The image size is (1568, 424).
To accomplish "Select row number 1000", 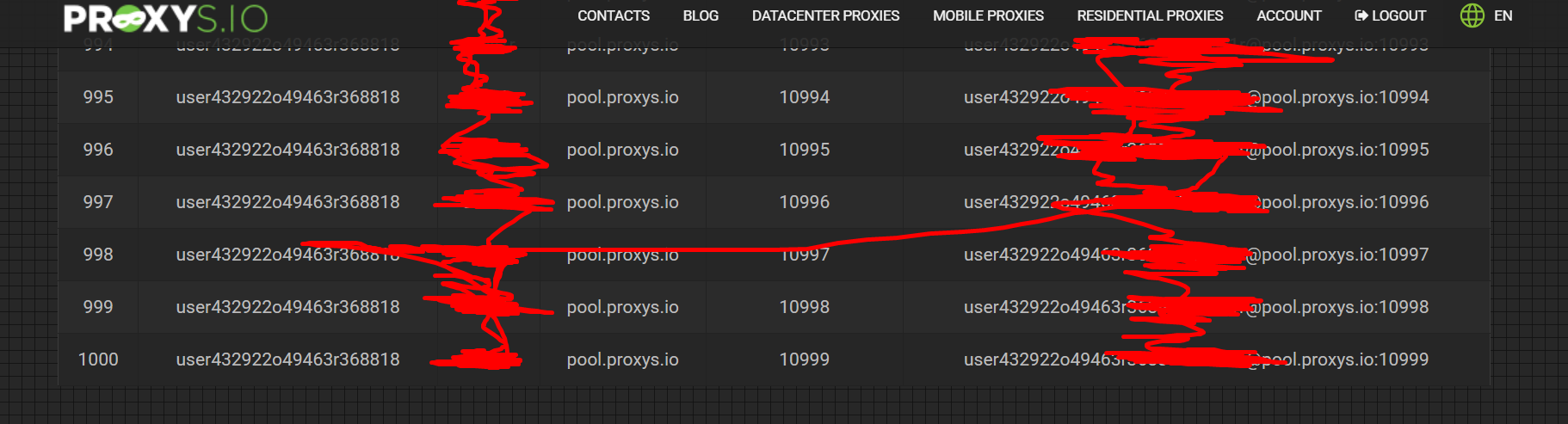I will [x=98, y=359].
